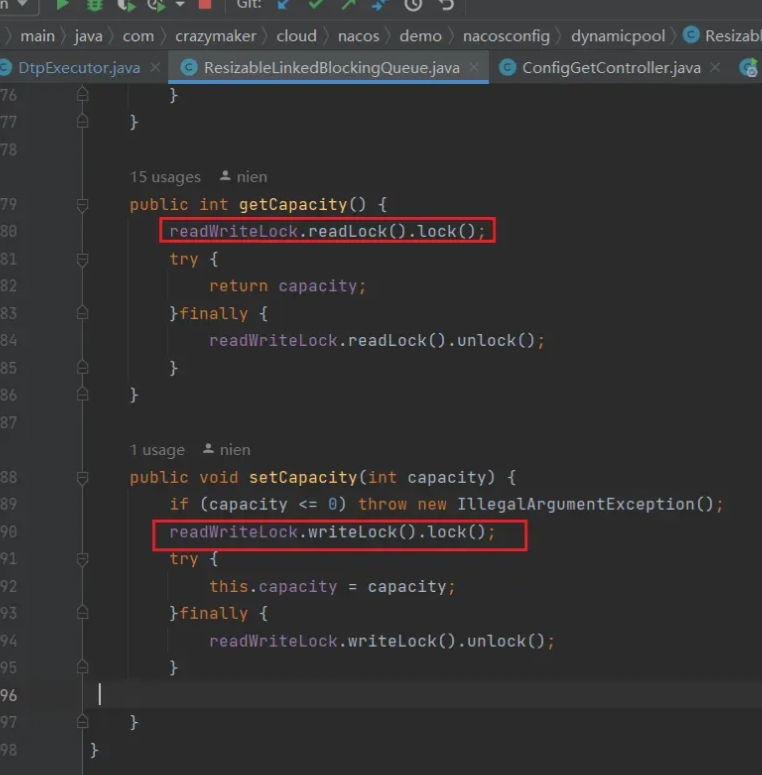Toggle fold end marker at line 97
The width and height of the screenshot is (762, 775).
pos(83,722)
